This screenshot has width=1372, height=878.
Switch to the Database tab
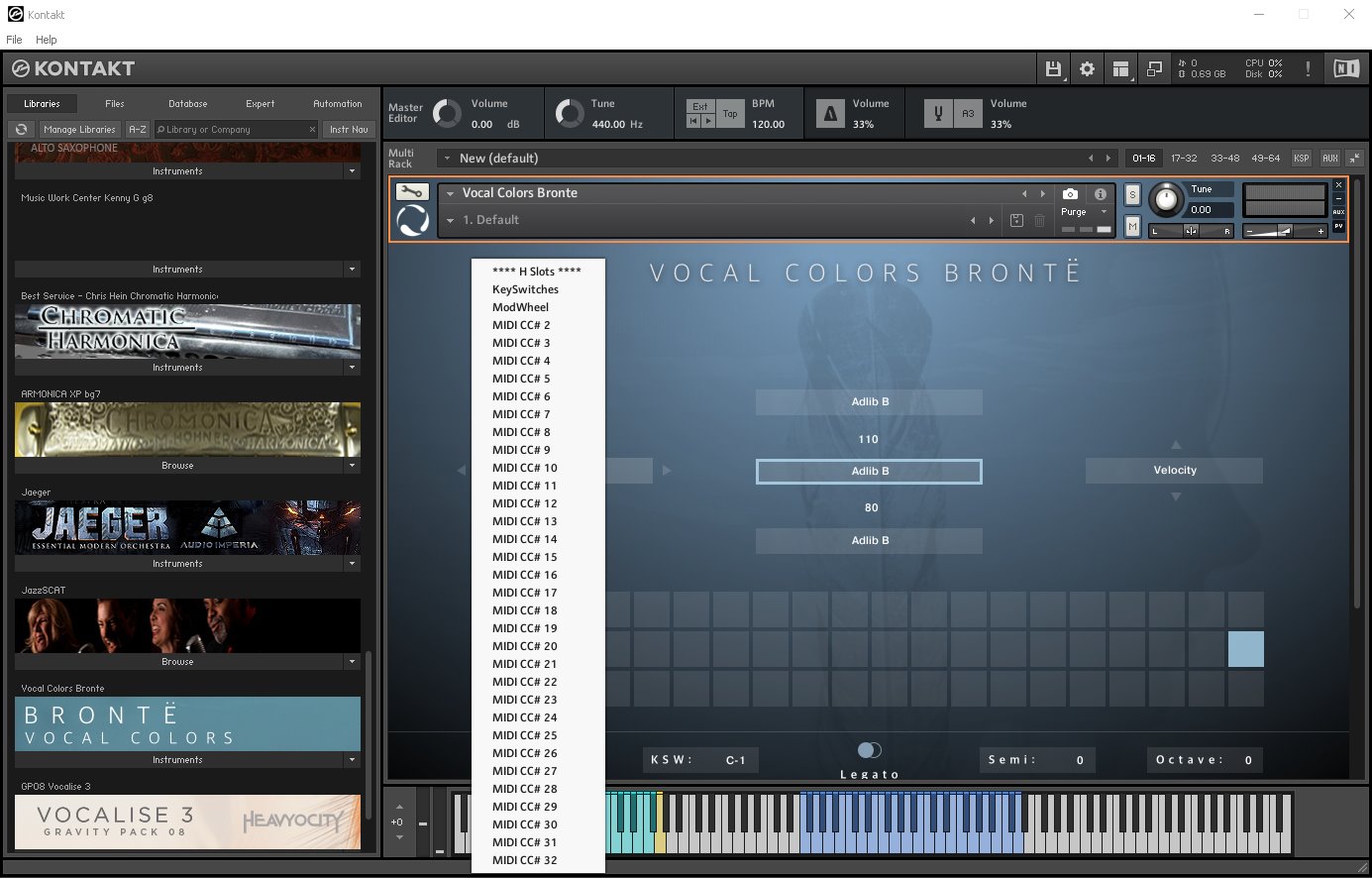click(187, 104)
